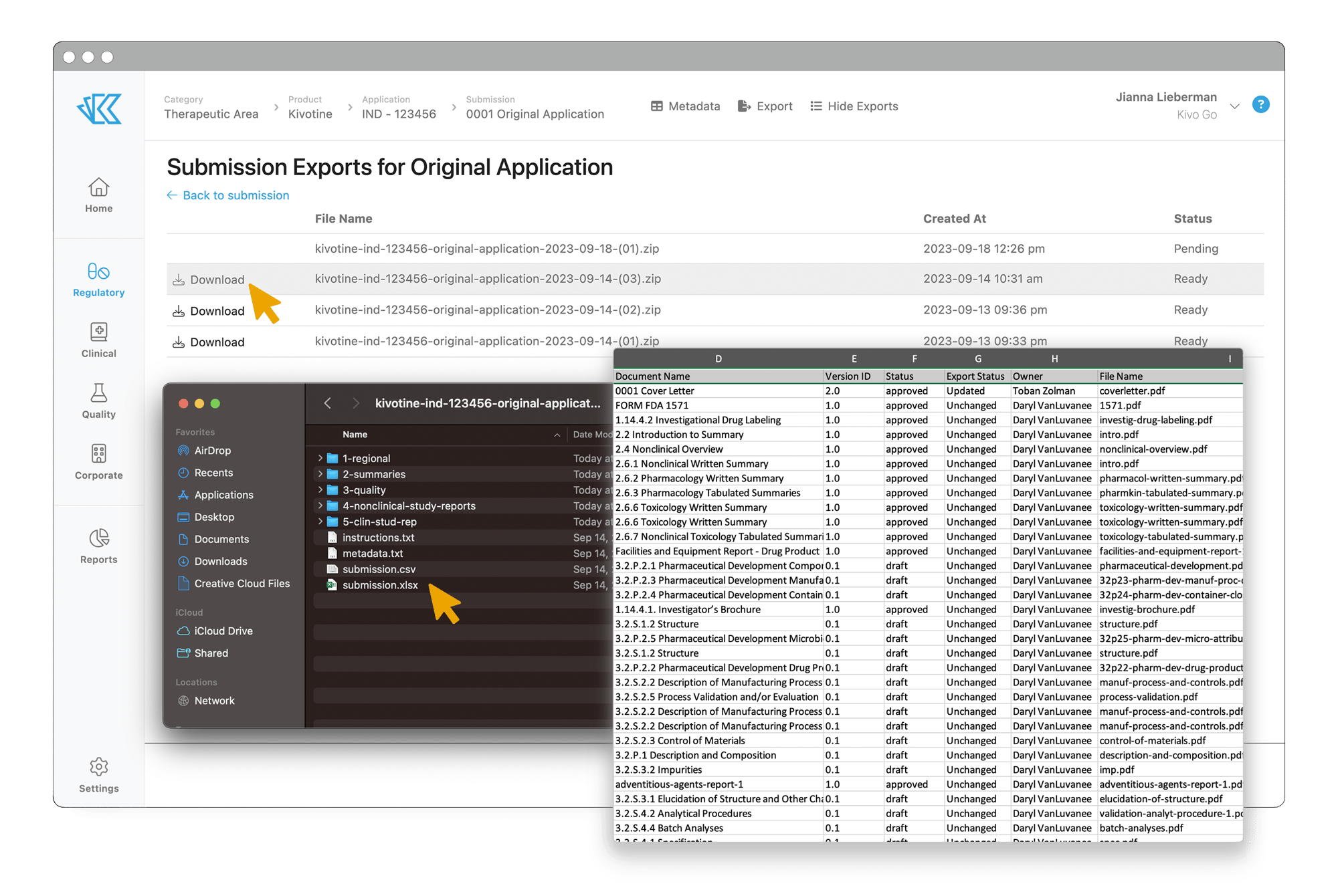Go back to submission link
This screenshot has height=896, width=1338.
(x=228, y=195)
